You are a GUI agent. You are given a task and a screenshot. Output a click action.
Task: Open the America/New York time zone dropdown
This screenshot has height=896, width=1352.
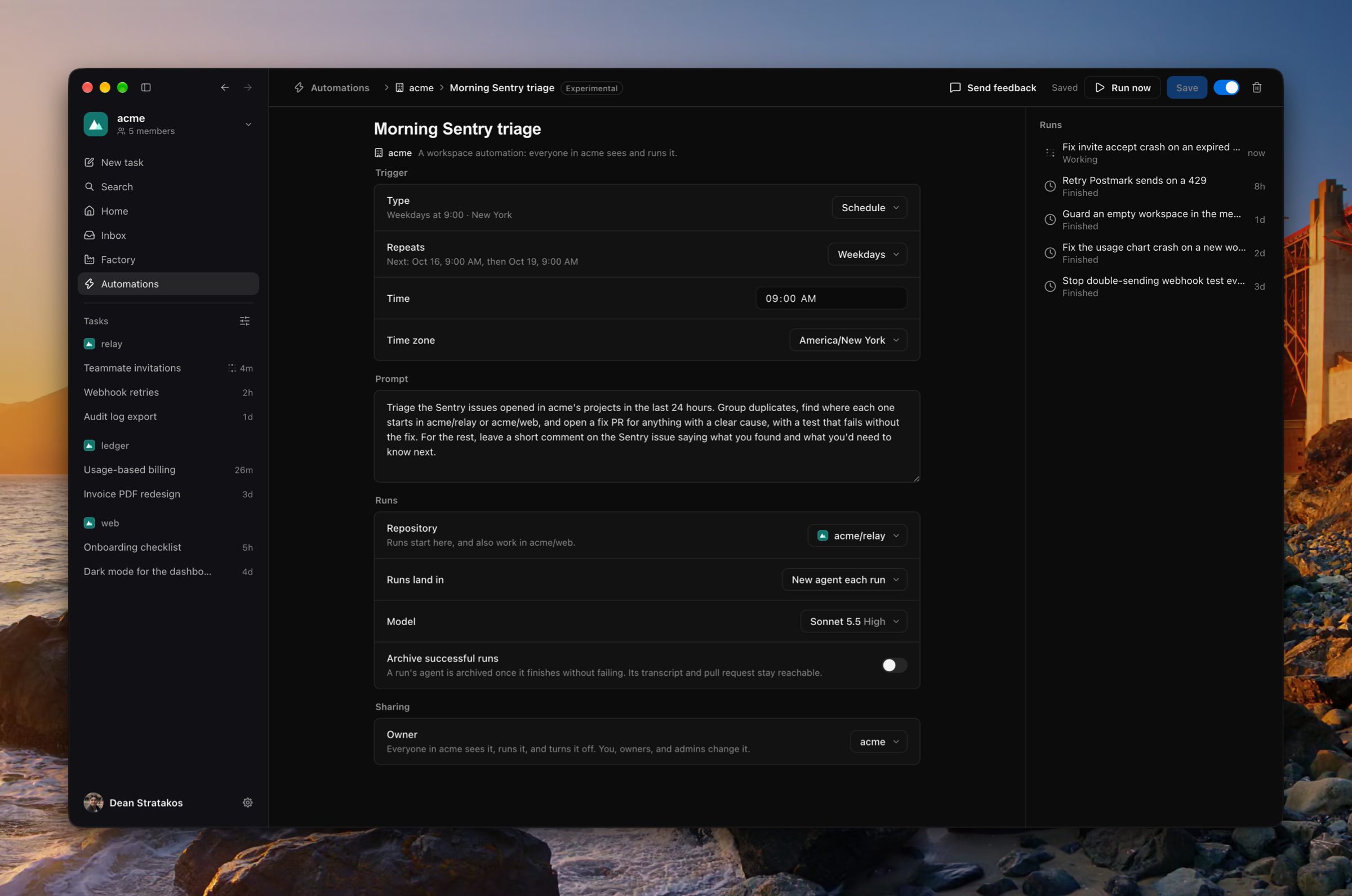point(848,340)
